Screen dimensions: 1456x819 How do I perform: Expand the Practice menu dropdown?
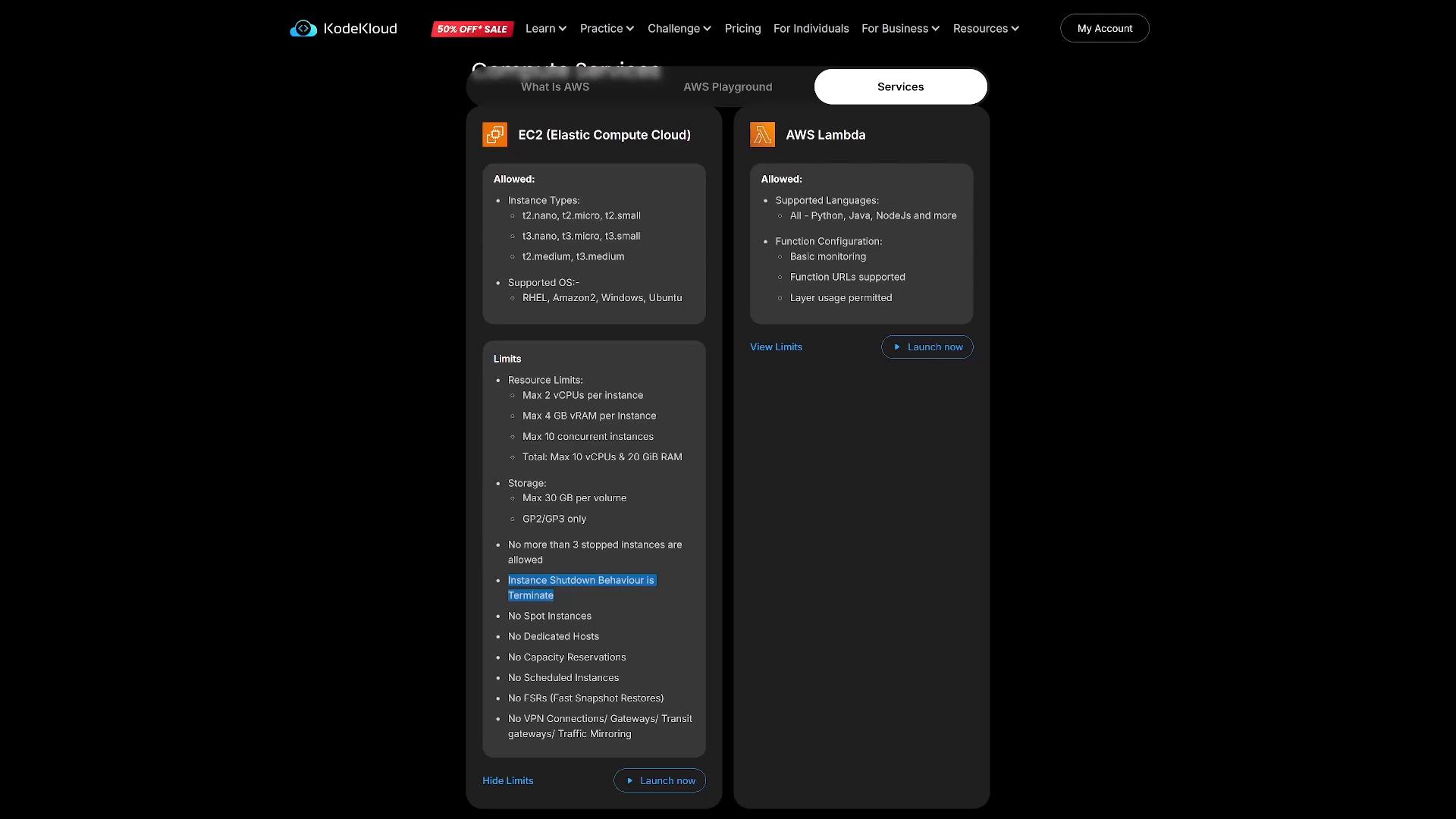607,29
